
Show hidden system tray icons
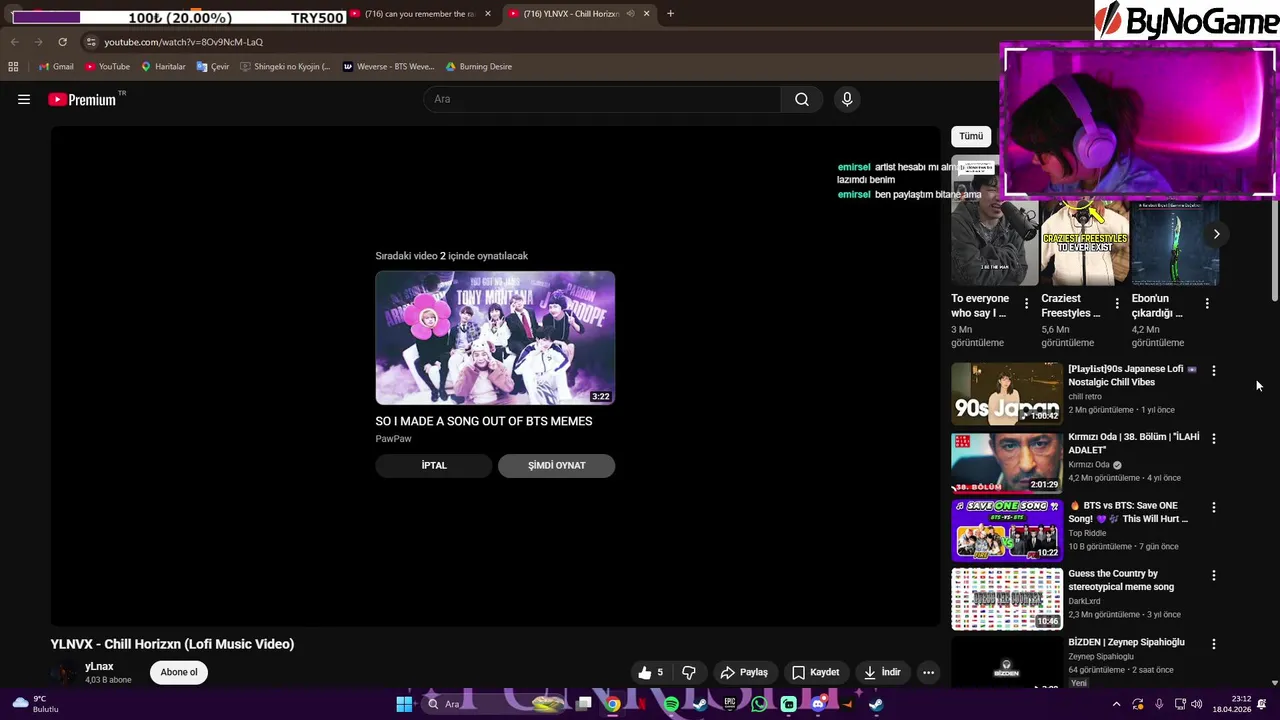click(1116, 704)
